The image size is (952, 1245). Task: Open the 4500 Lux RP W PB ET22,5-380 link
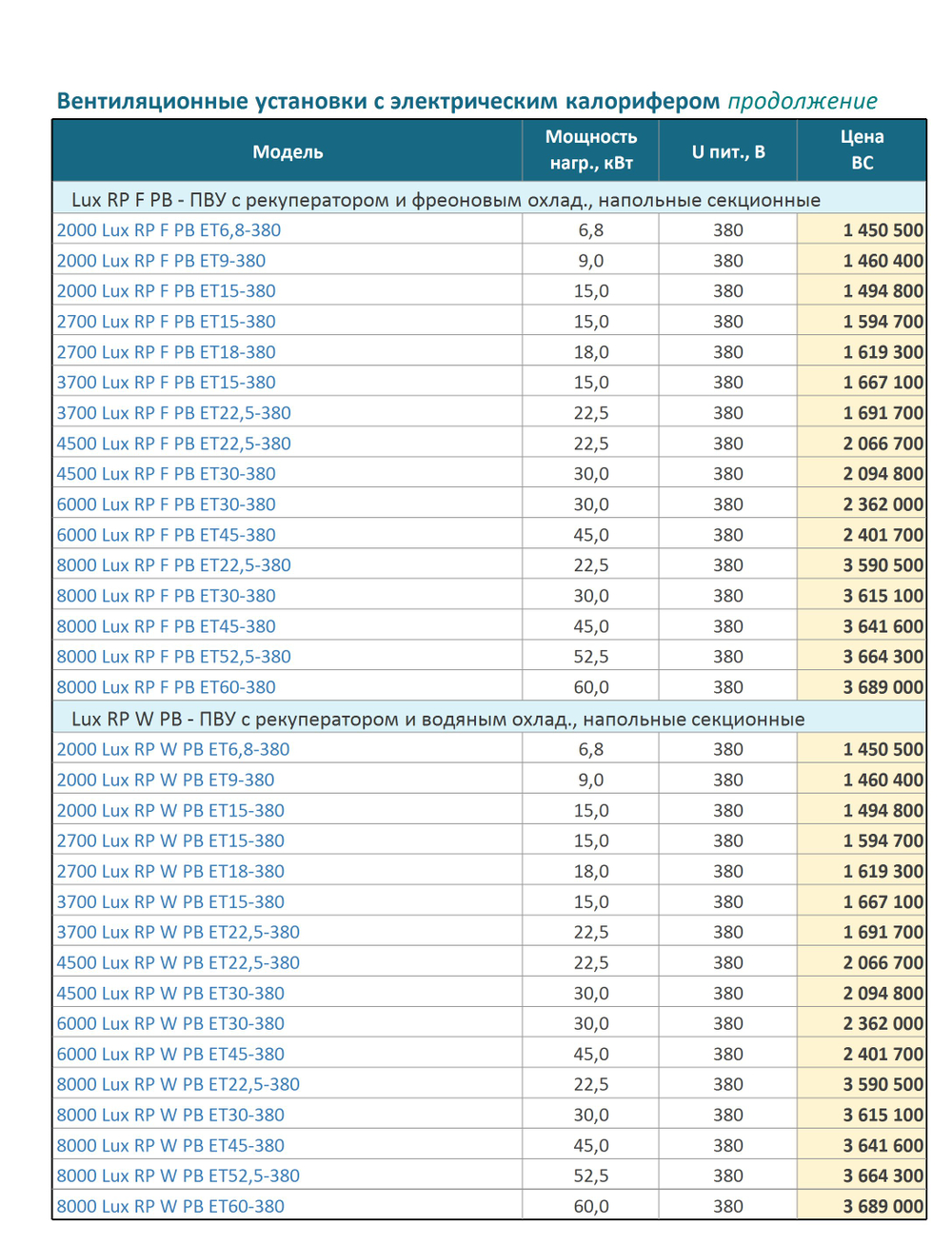(x=178, y=962)
